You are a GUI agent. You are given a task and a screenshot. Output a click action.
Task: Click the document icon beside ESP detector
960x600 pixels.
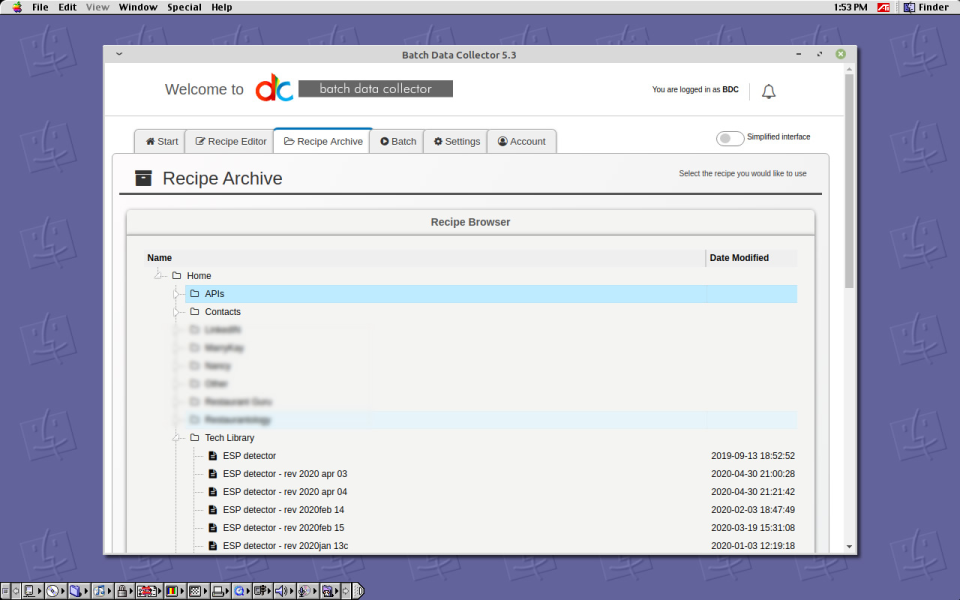(x=211, y=455)
